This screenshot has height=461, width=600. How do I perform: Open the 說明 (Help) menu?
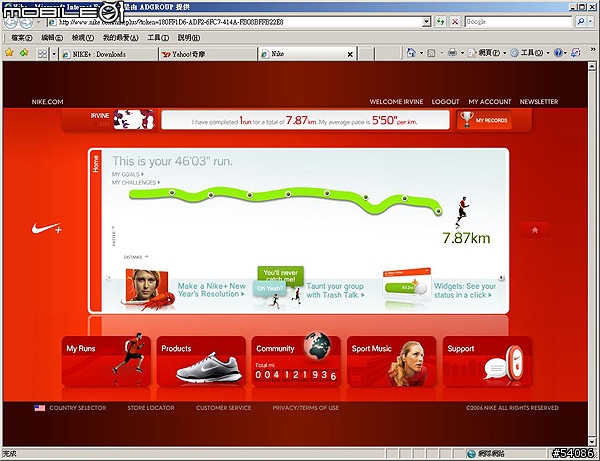pos(189,37)
